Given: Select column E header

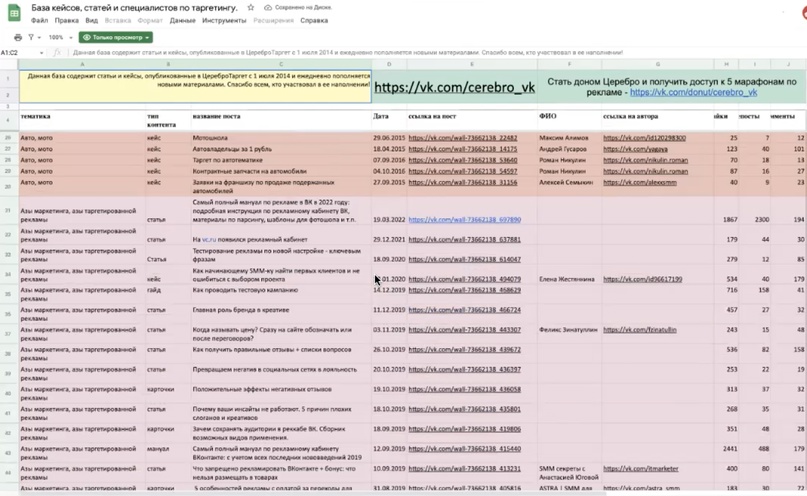Looking at the screenshot, I should pos(472,64).
